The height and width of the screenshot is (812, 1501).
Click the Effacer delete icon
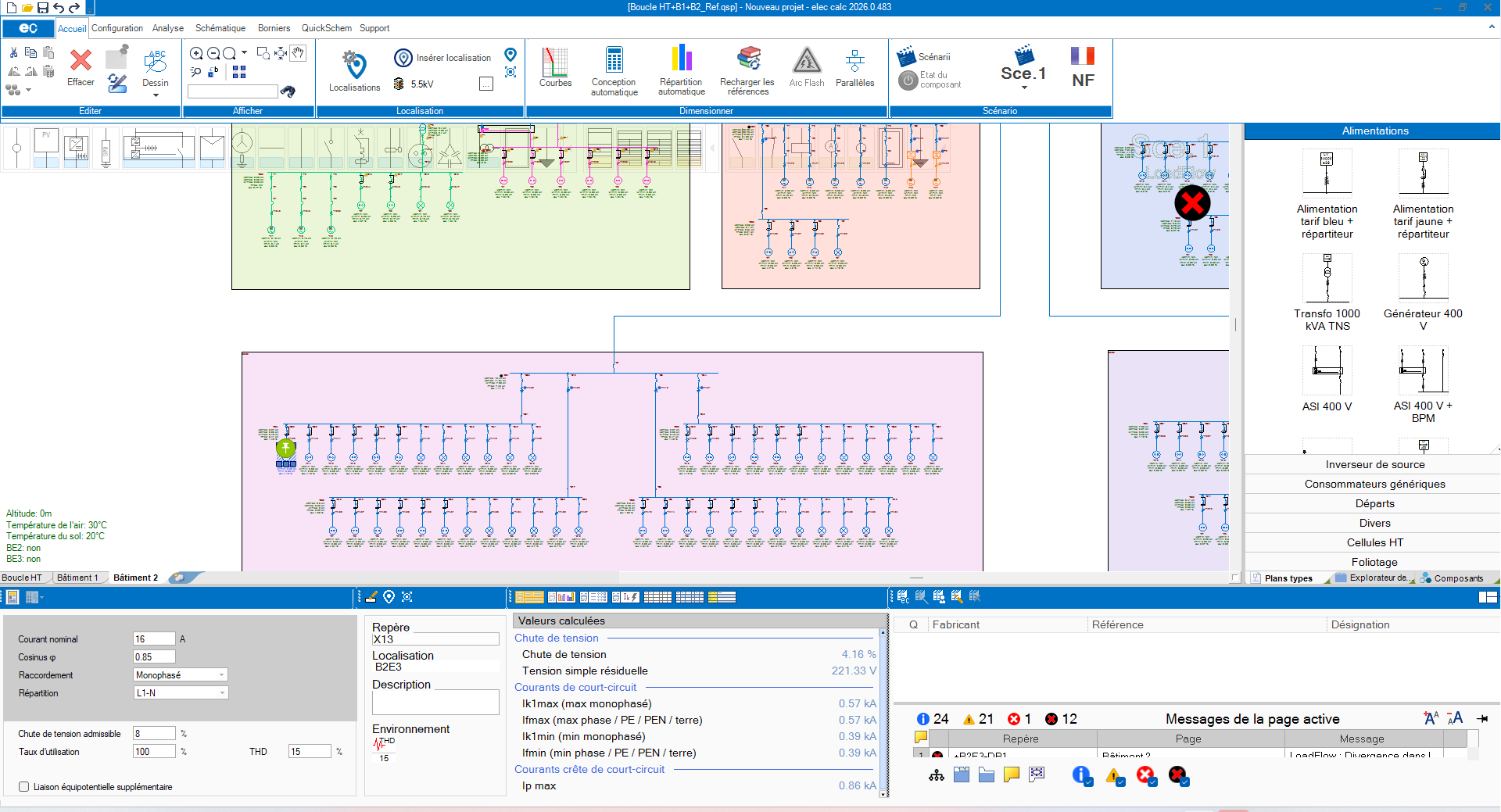tap(81, 61)
